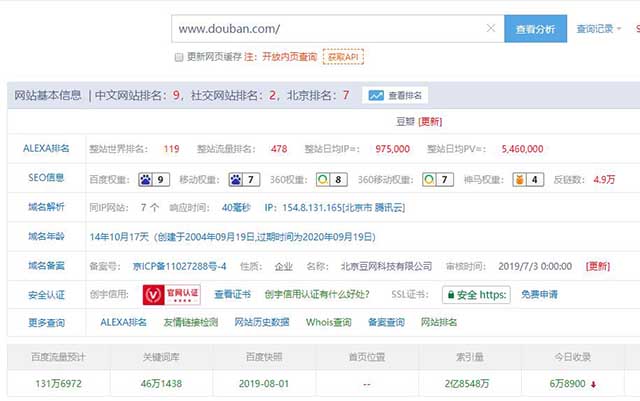This screenshot has width=640, height=401.
Task: Open the 开放内页查询 link
Action: [x=289, y=58]
